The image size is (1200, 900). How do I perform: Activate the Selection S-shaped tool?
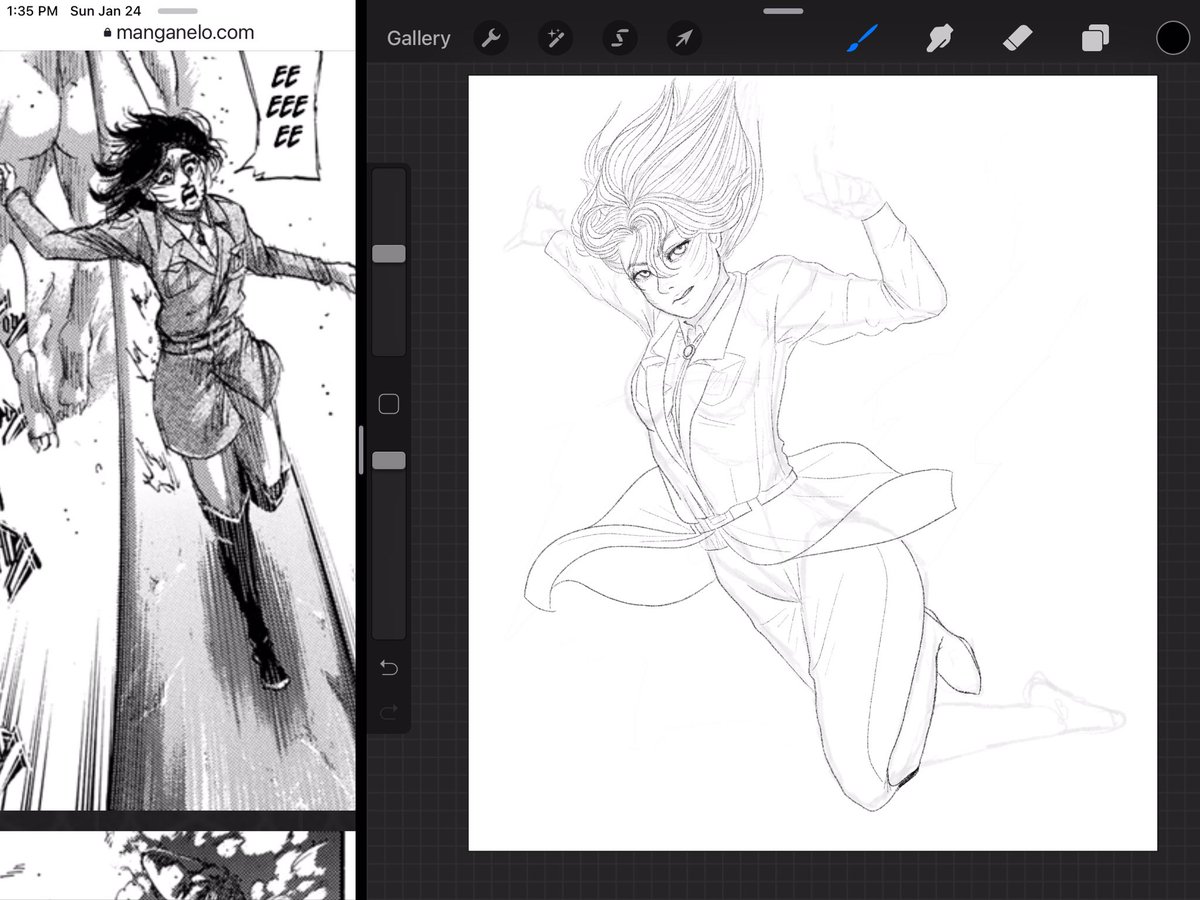point(620,39)
